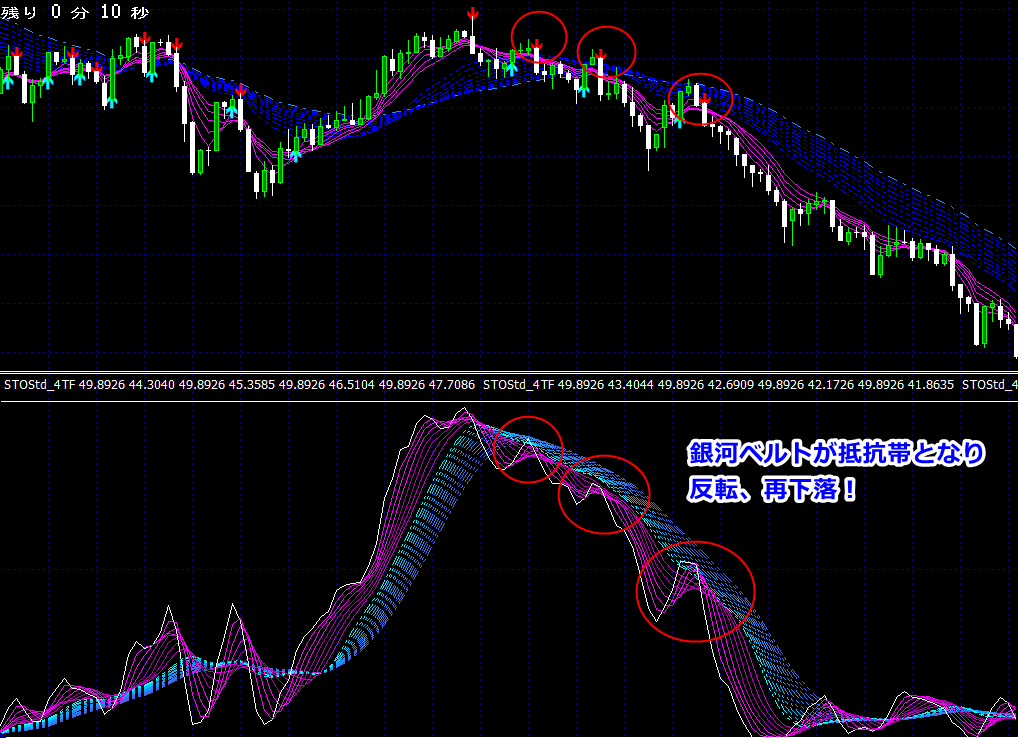This screenshot has width=1018, height=738.
Task: Select the indicator value 47.7086
Action: tap(452, 385)
